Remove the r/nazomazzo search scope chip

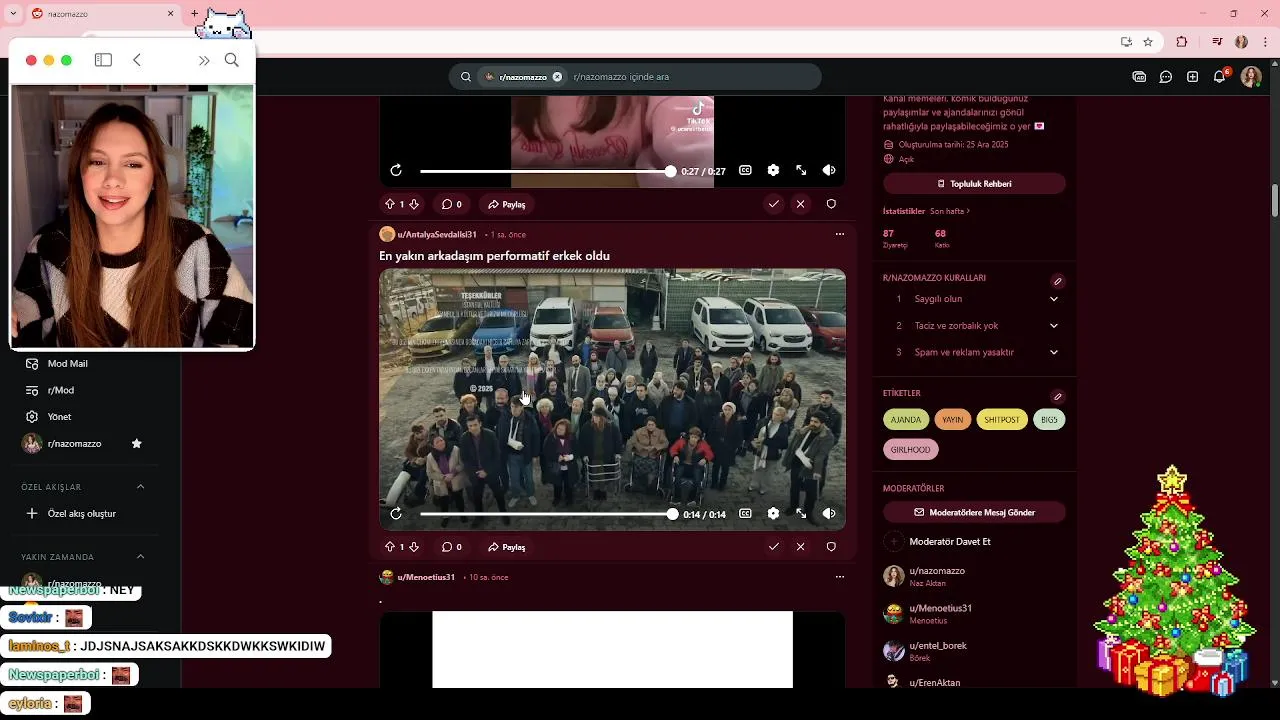pyautogui.click(x=557, y=77)
